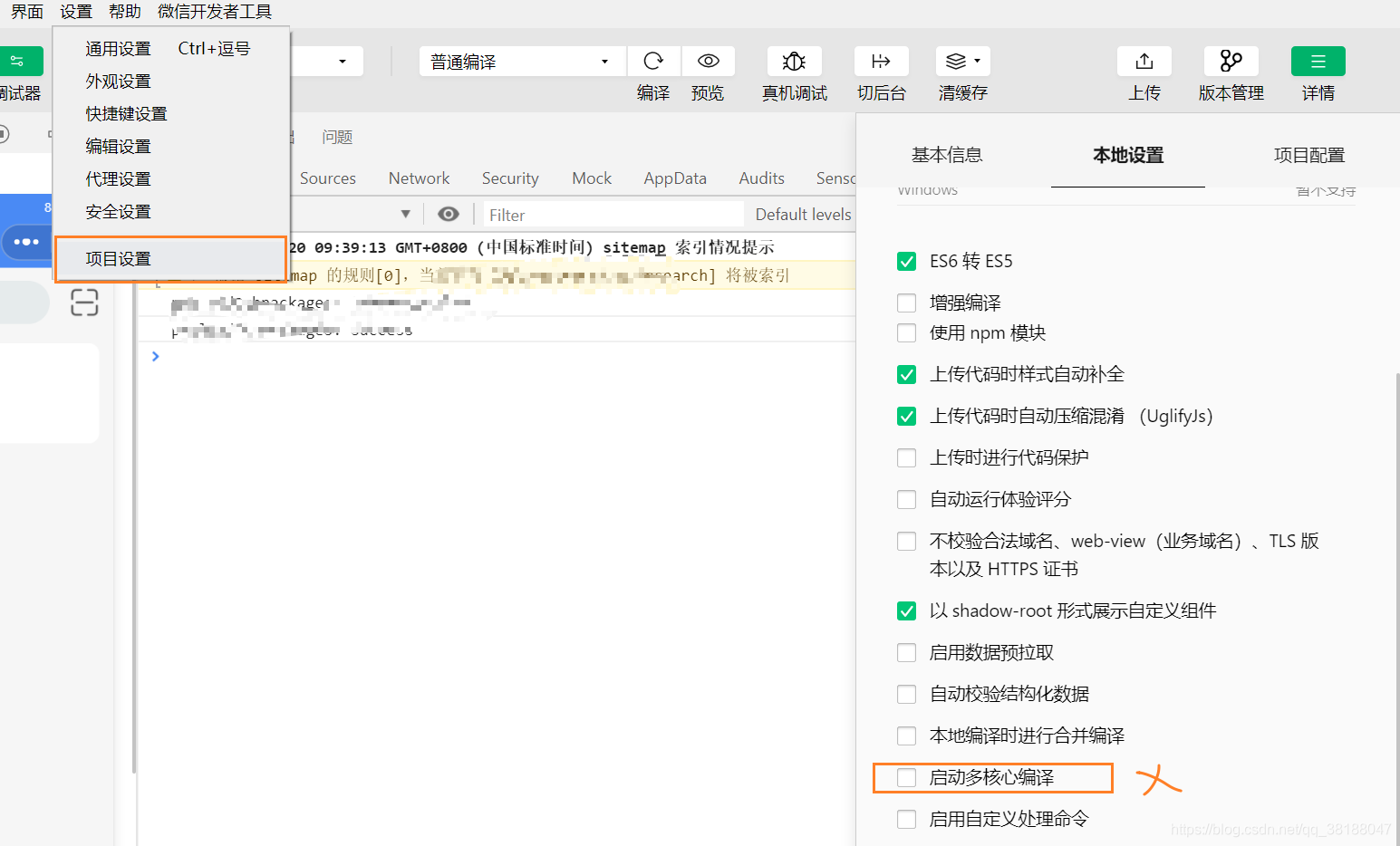Viewport: 1400px width, 846px height.
Task: Click the green details menu icon
Action: click(x=1318, y=61)
